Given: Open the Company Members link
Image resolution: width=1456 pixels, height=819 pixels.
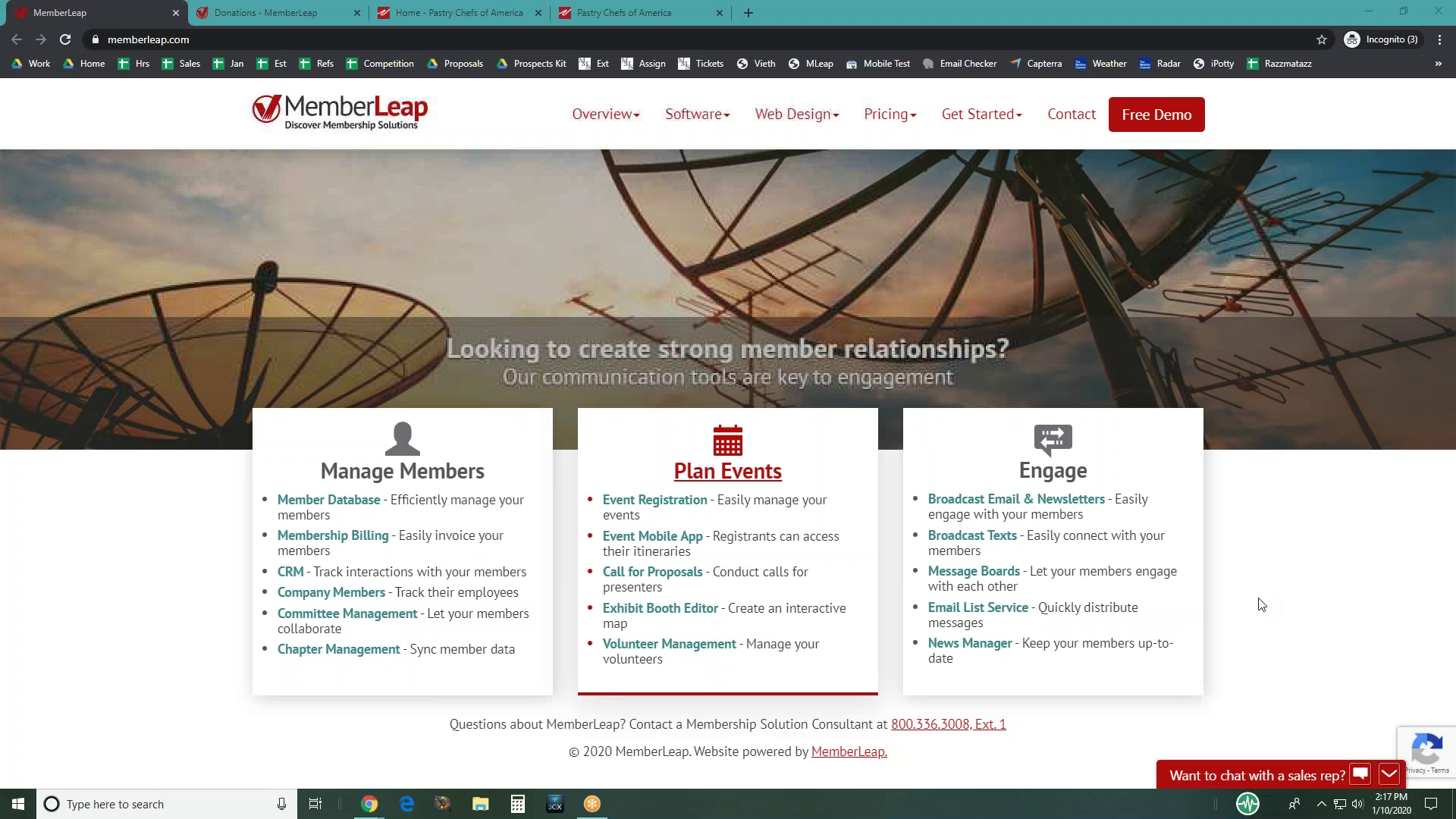Looking at the screenshot, I should (x=331, y=592).
